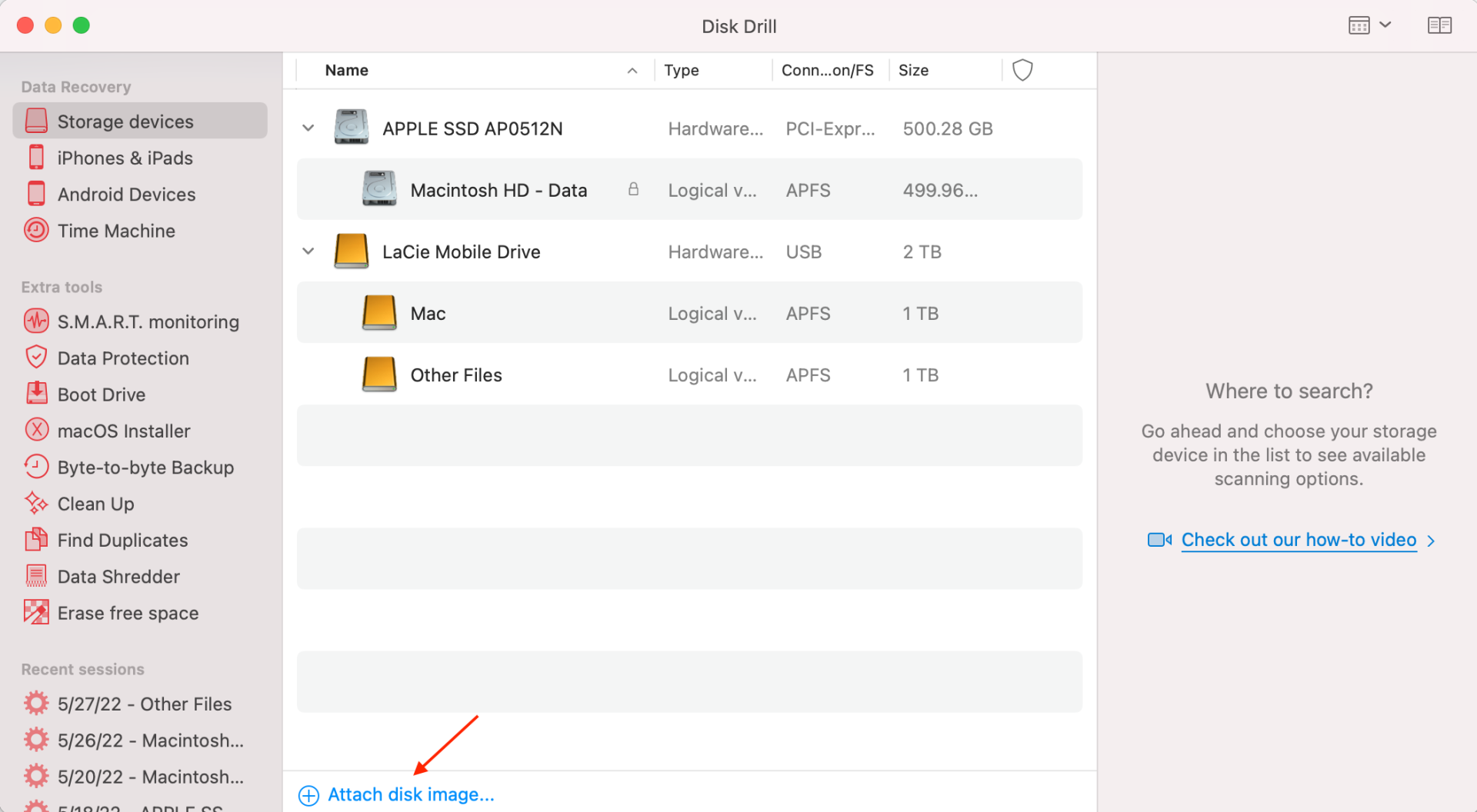The image size is (1477, 812).
Task: Click gear icon of 5/26/22 Macintosh session
Action: pos(36,739)
